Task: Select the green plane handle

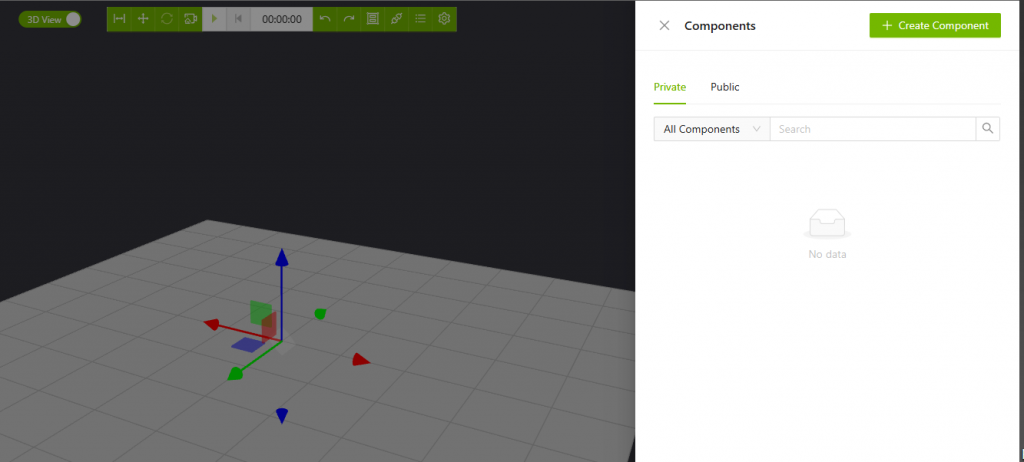Action: 259,312
